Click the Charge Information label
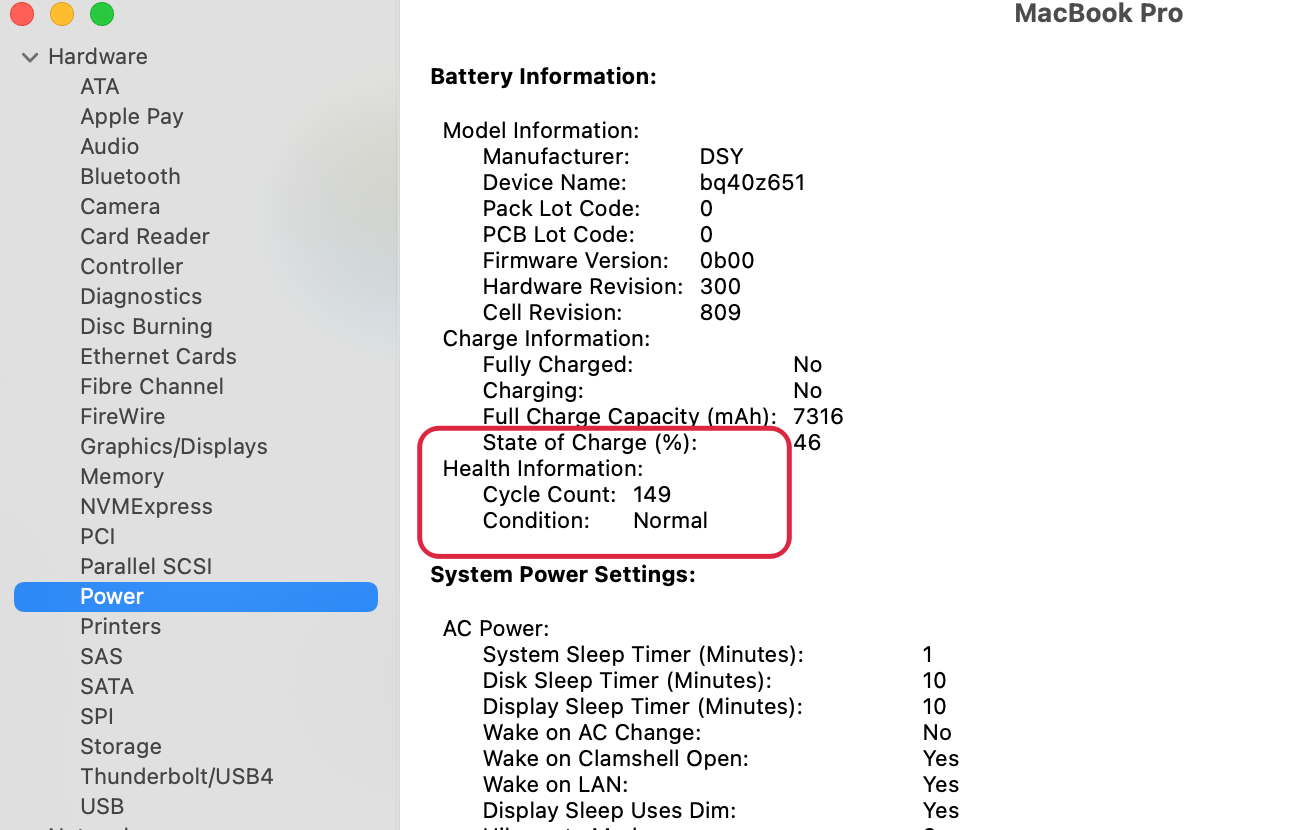The height and width of the screenshot is (830, 1290). pyautogui.click(x=546, y=339)
